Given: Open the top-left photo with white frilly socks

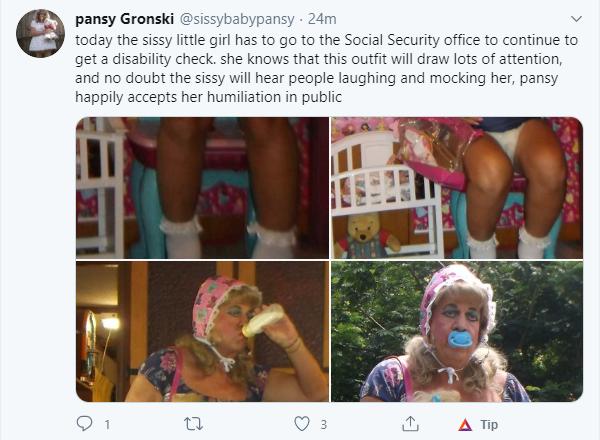Looking at the screenshot, I should 202,188.
